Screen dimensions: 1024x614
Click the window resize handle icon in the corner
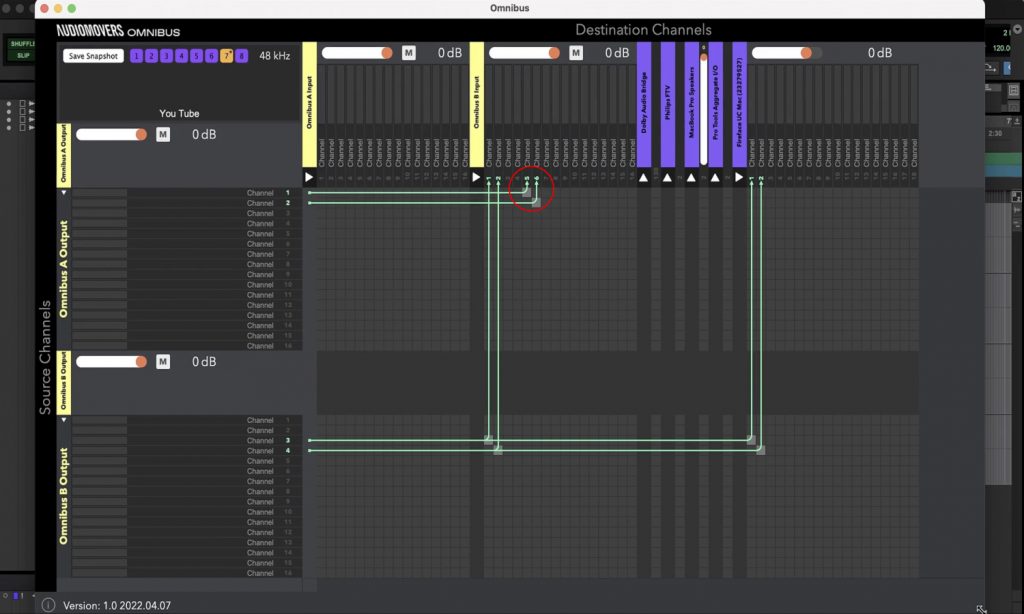coord(981,609)
